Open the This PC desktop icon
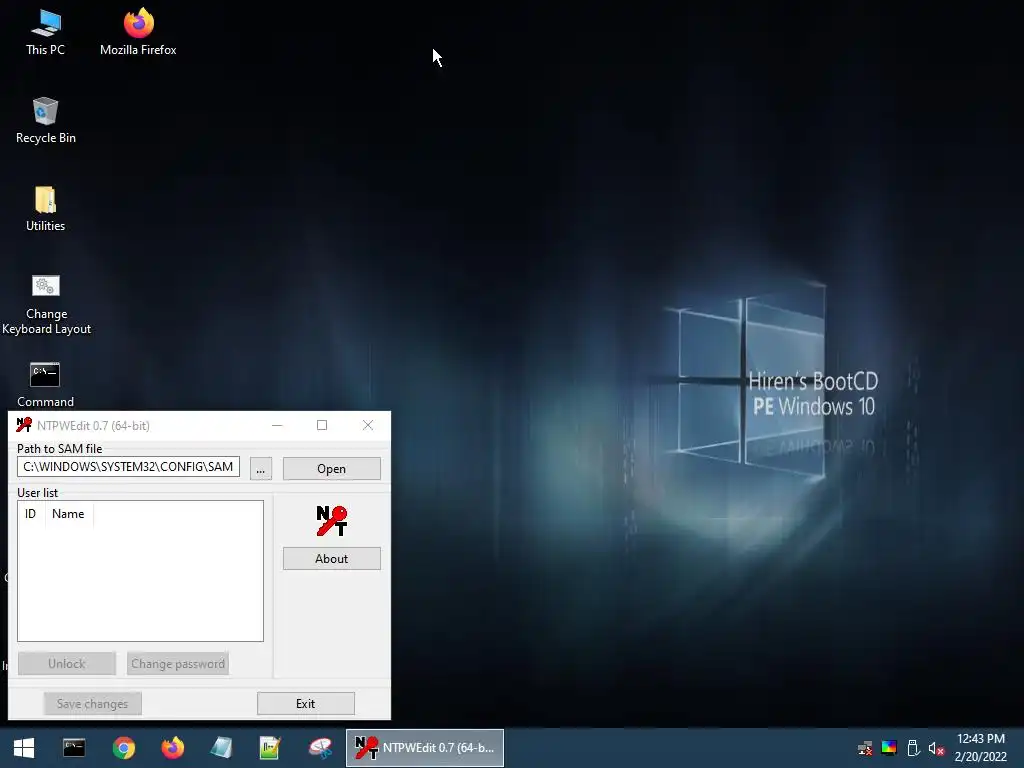The height and width of the screenshot is (768, 1024). pyautogui.click(x=45, y=33)
